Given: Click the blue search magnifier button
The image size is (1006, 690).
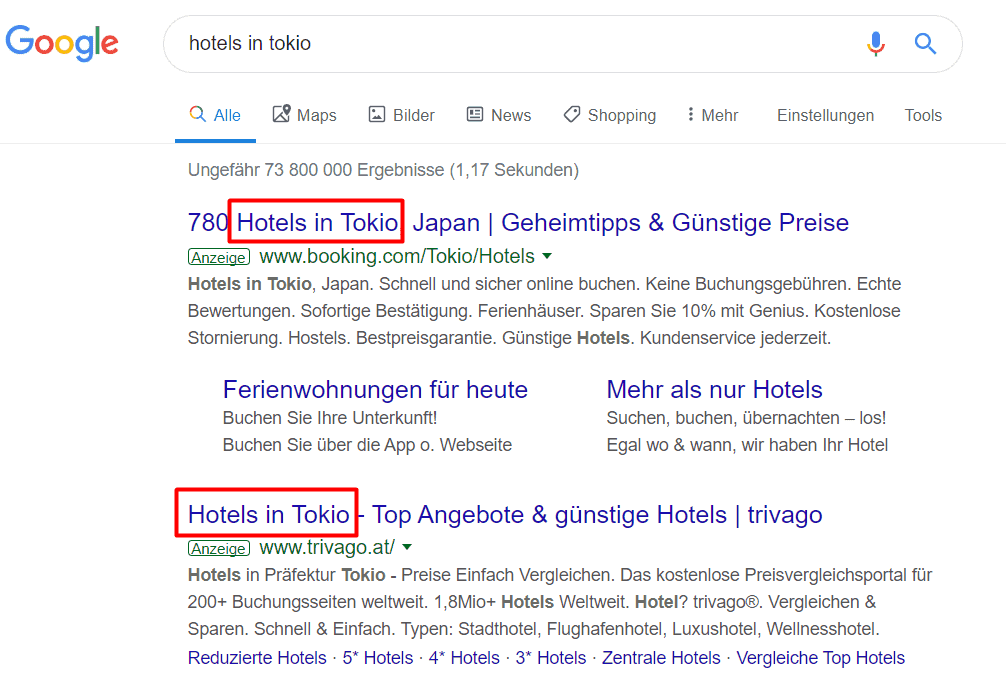Looking at the screenshot, I should coord(925,44).
